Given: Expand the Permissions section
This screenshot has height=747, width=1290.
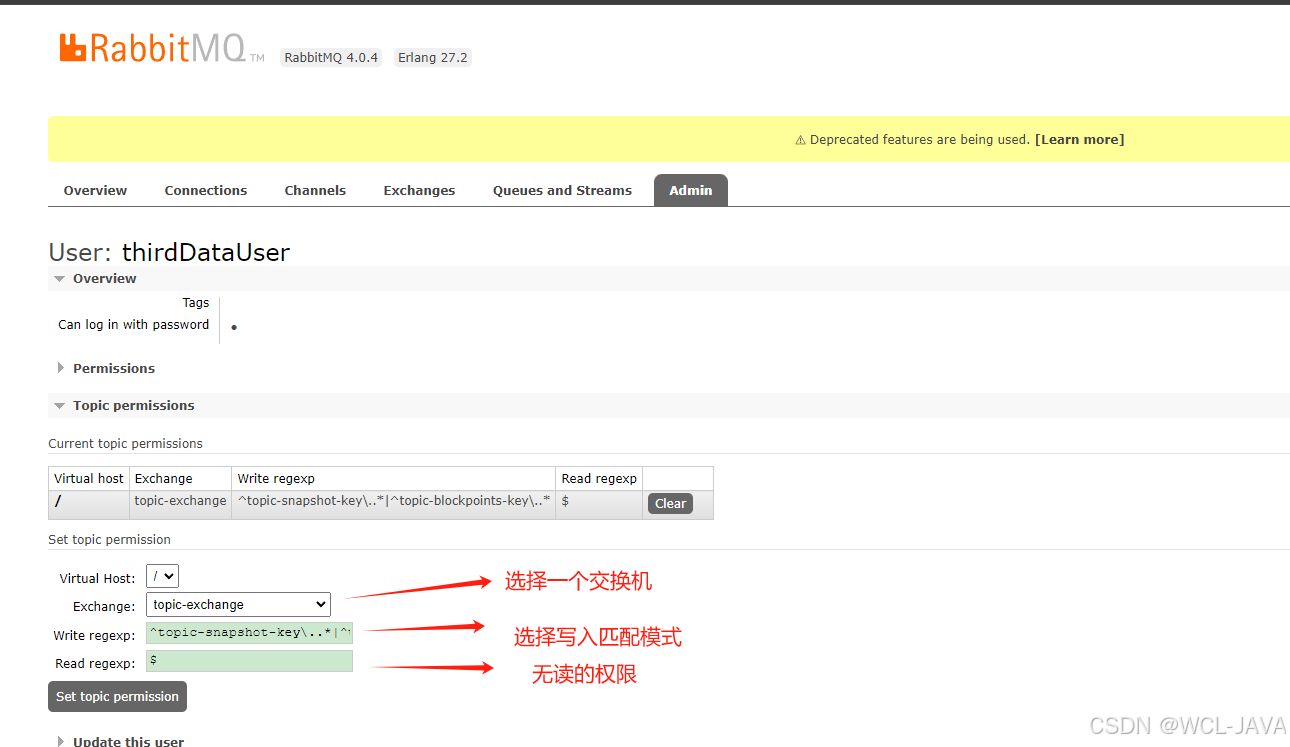Looking at the screenshot, I should click(x=113, y=368).
